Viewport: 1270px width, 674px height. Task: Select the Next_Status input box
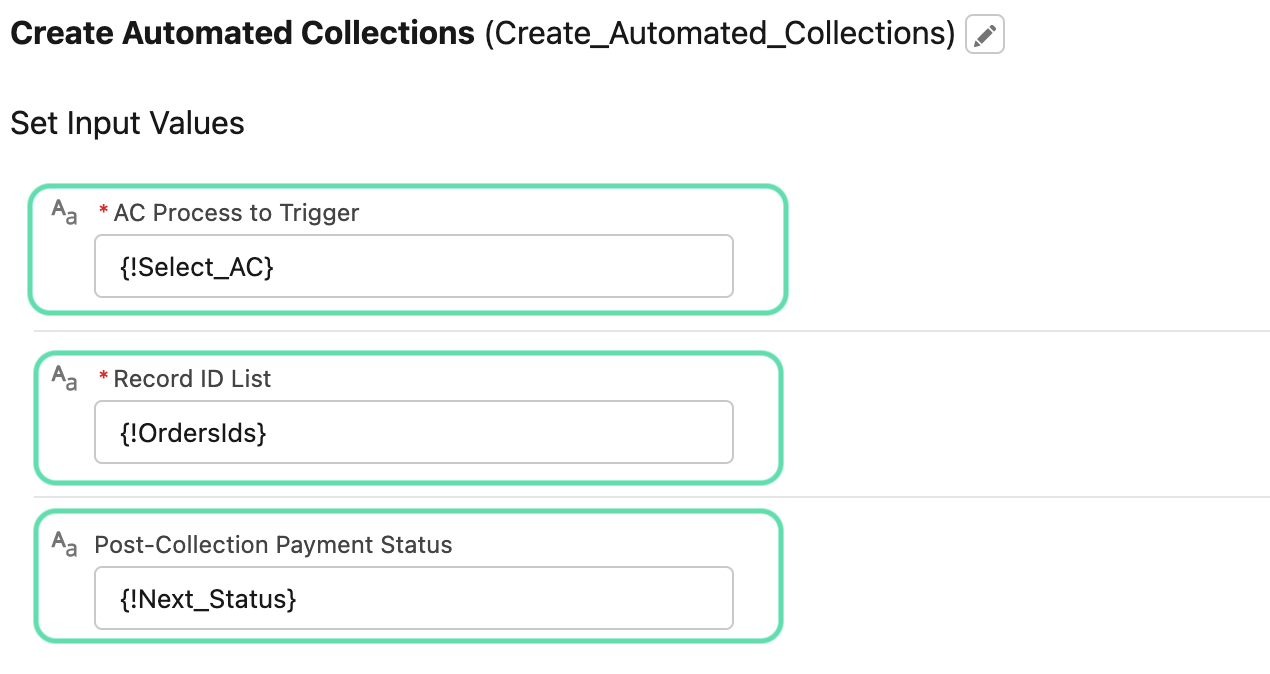pos(413,597)
